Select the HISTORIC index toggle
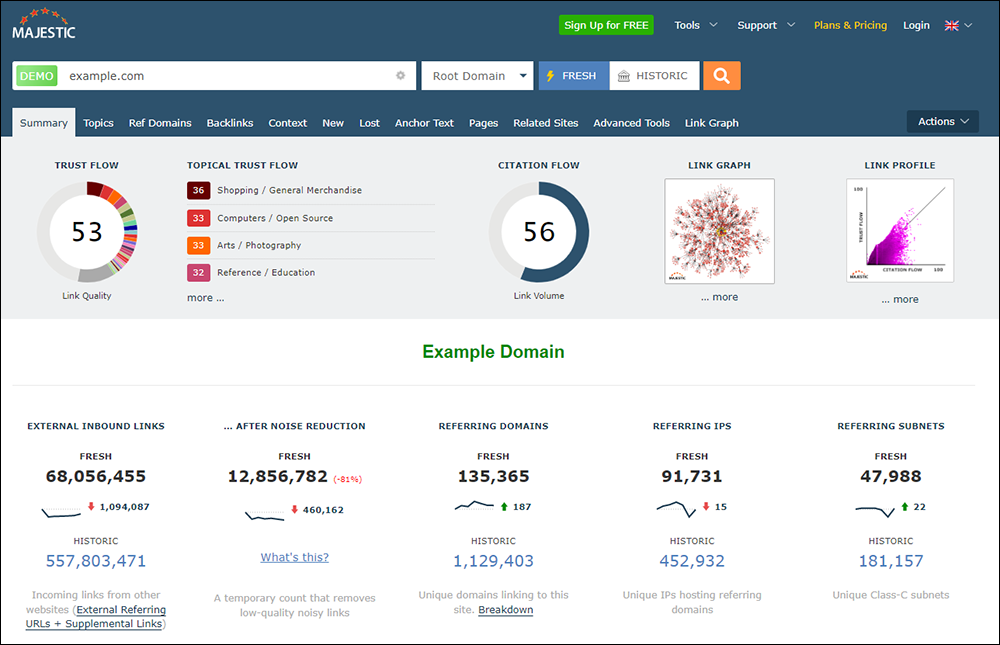1000x645 pixels. [654, 76]
